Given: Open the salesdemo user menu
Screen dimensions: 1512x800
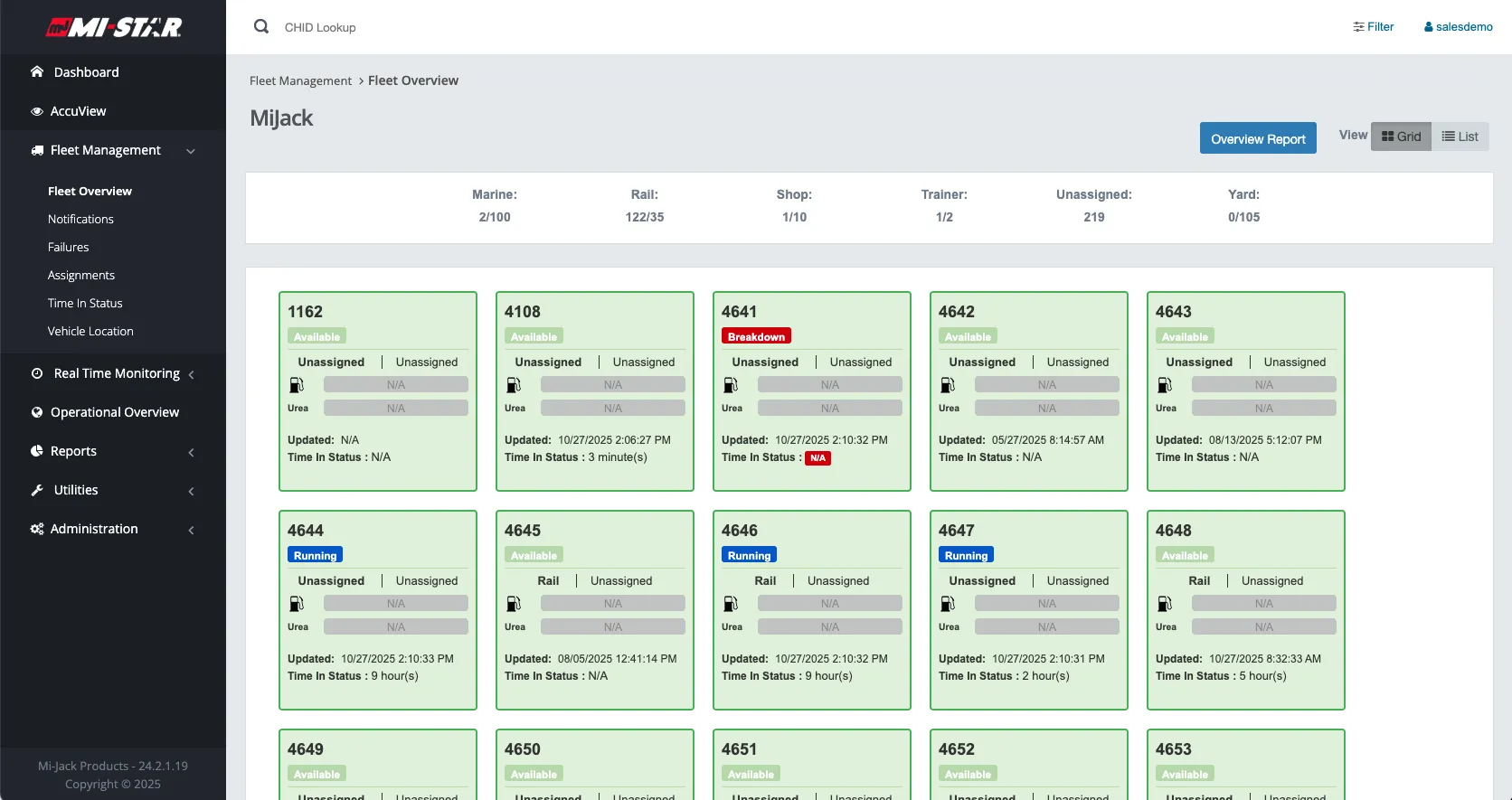Looking at the screenshot, I should [1458, 27].
